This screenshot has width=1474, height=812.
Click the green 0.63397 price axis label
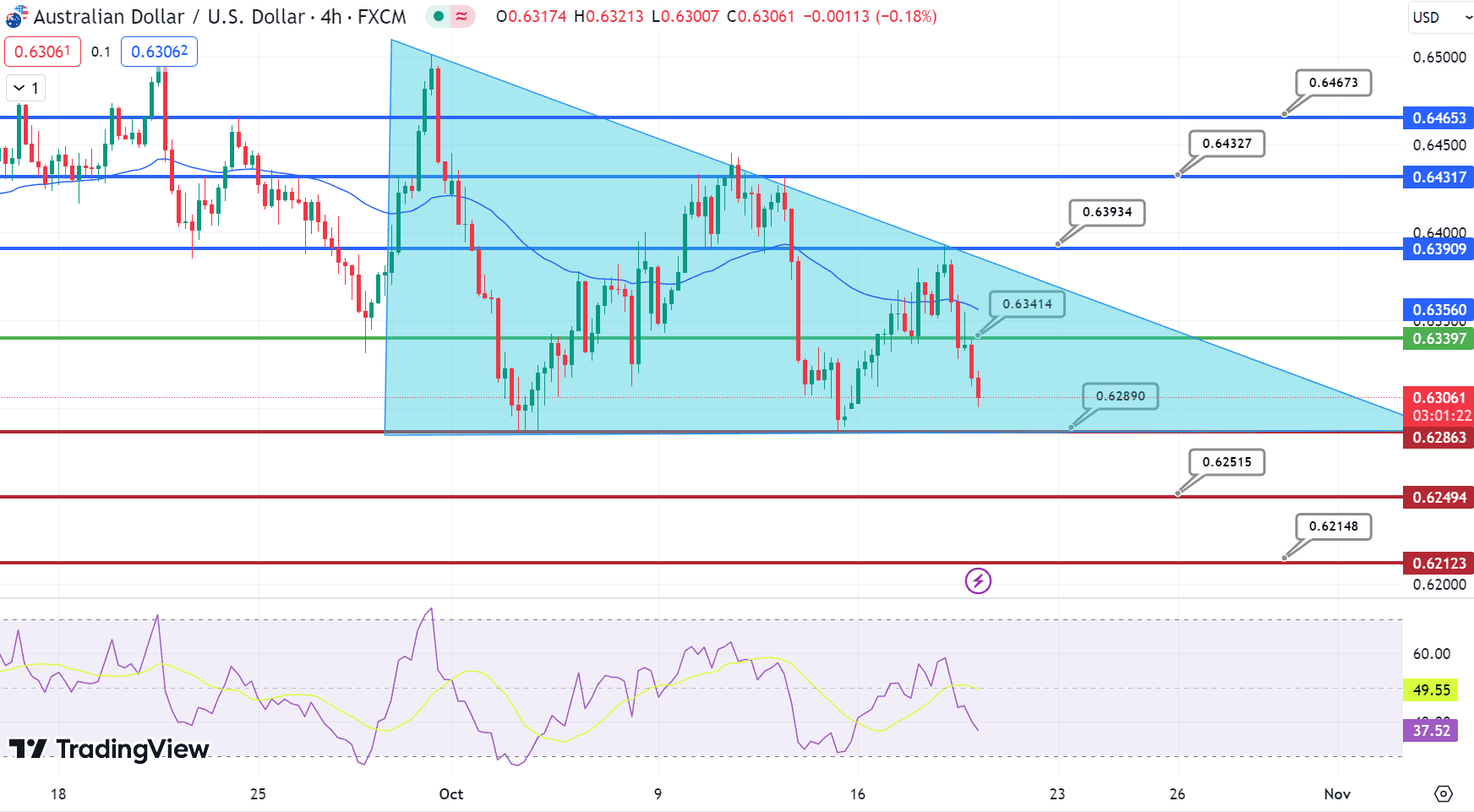[x=1439, y=339]
